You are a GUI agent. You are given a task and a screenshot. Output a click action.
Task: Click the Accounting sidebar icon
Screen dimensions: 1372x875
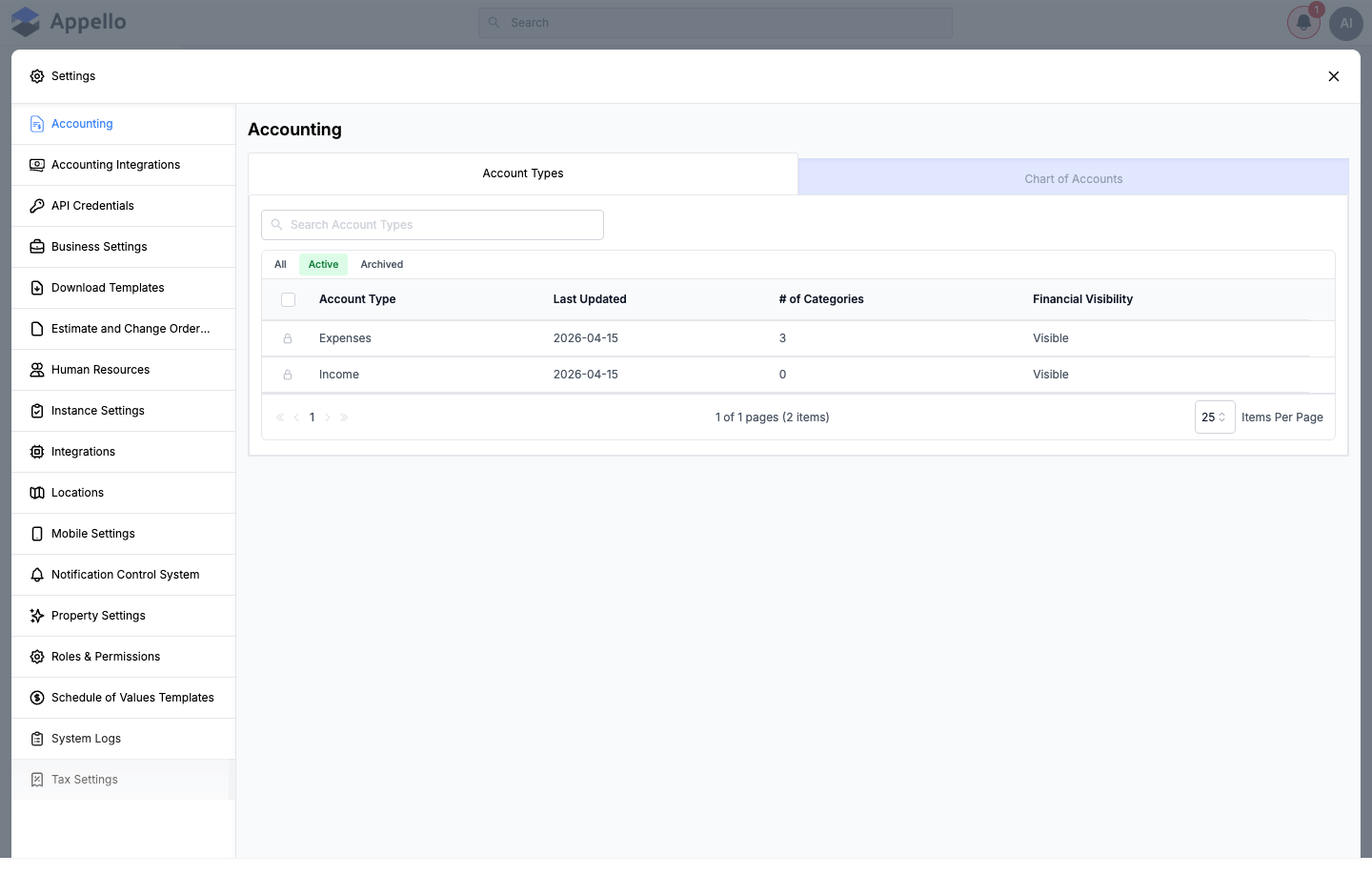tap(37, 124)
